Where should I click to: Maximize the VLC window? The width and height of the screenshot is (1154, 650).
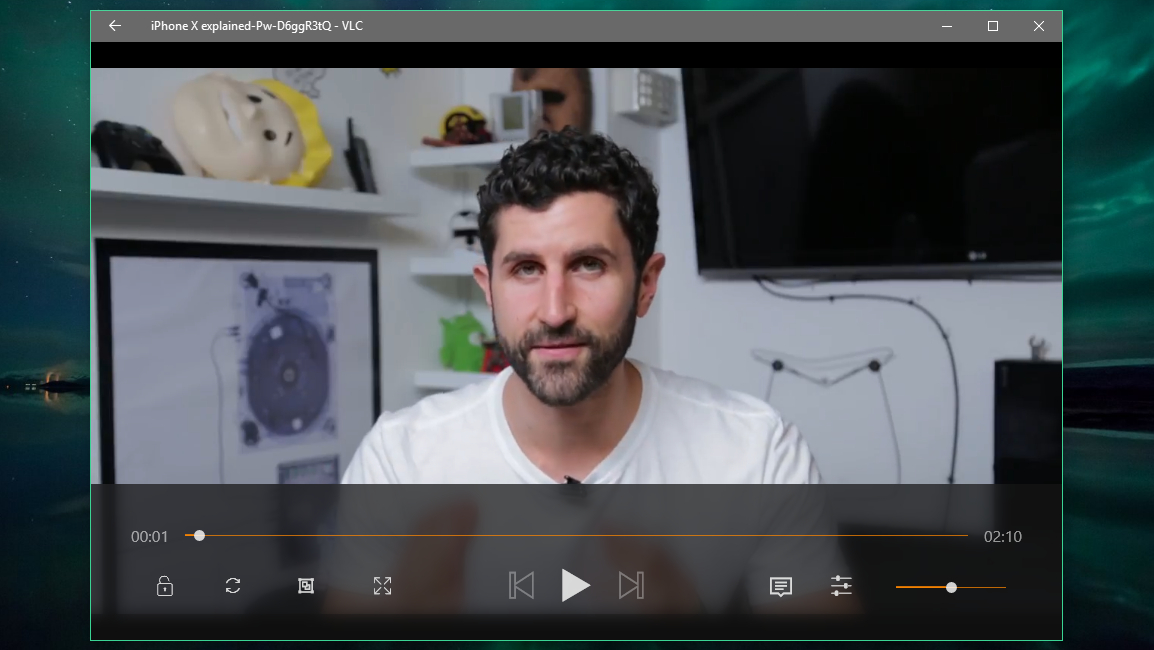[x=993, y=27]
